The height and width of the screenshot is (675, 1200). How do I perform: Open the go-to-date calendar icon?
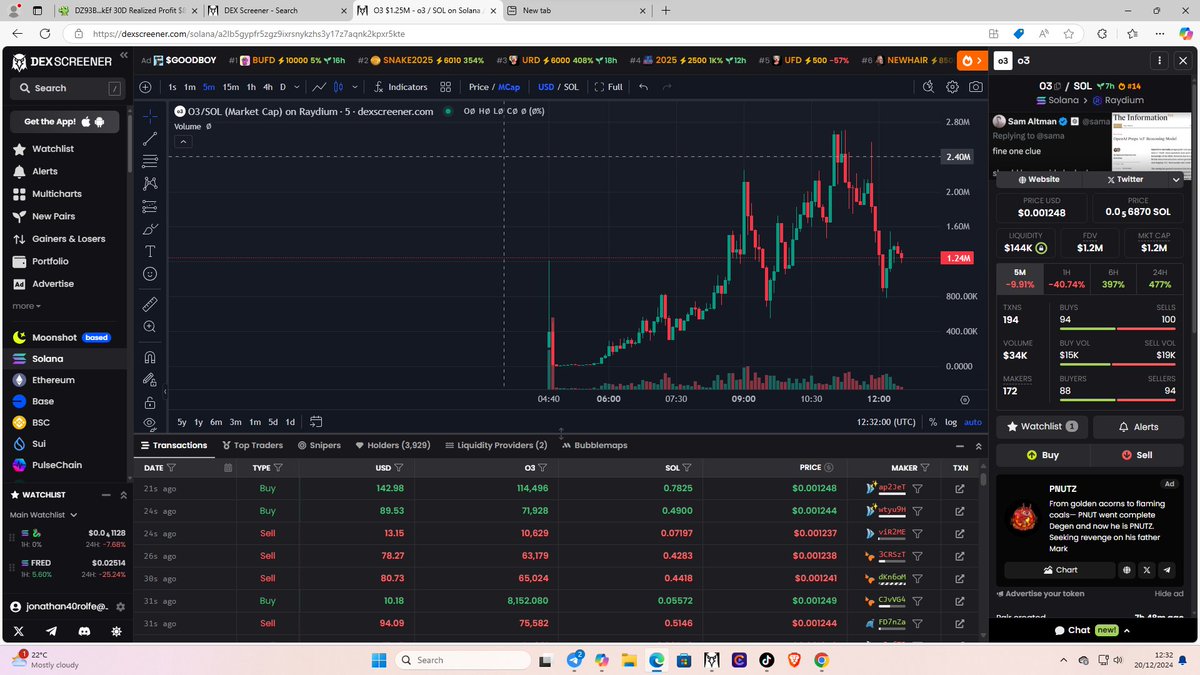coord(316,422)
